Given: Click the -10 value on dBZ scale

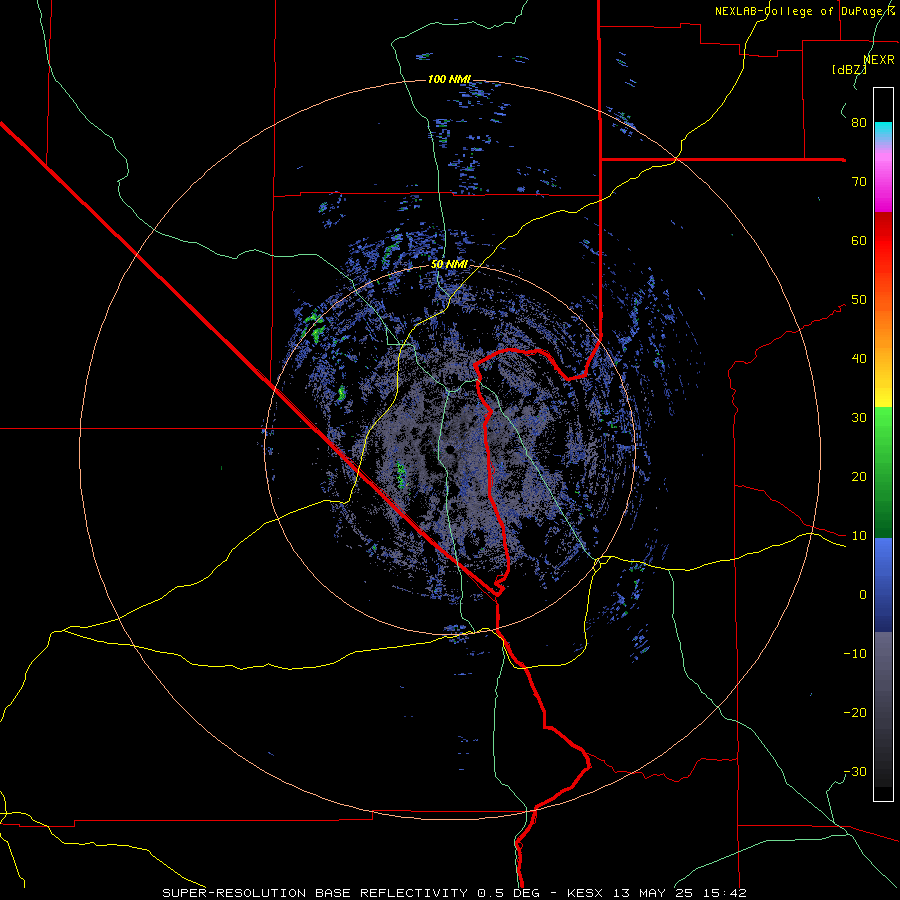Looking at the screenshot, I should [855, 654].
